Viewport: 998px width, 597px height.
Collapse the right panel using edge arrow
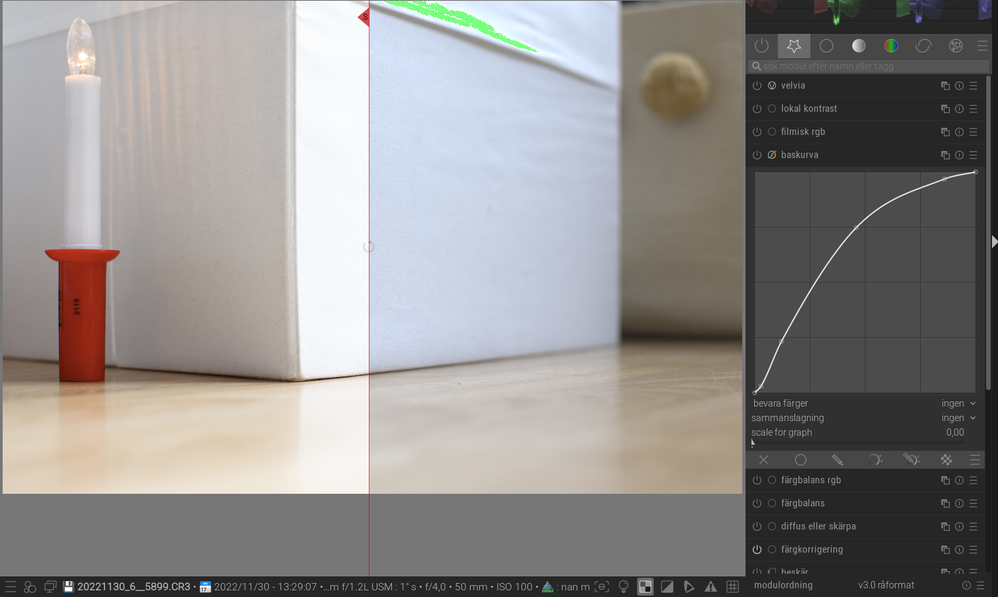click(993, 242)
